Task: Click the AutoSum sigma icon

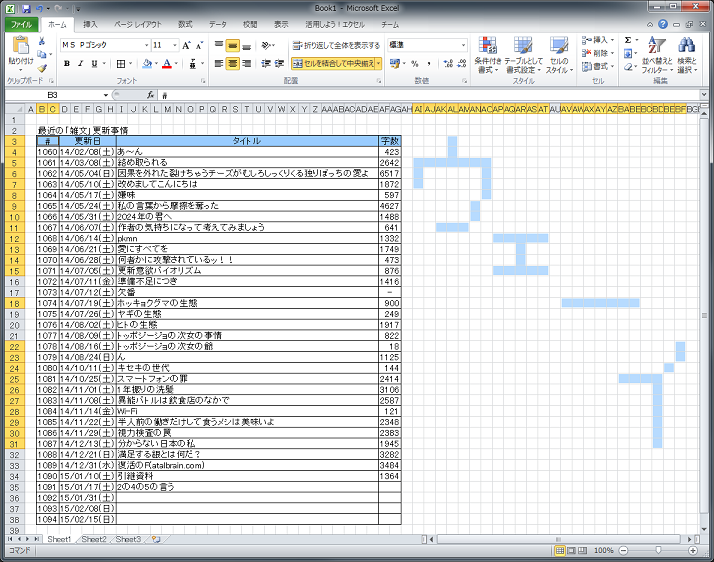Action: (628, 40)
